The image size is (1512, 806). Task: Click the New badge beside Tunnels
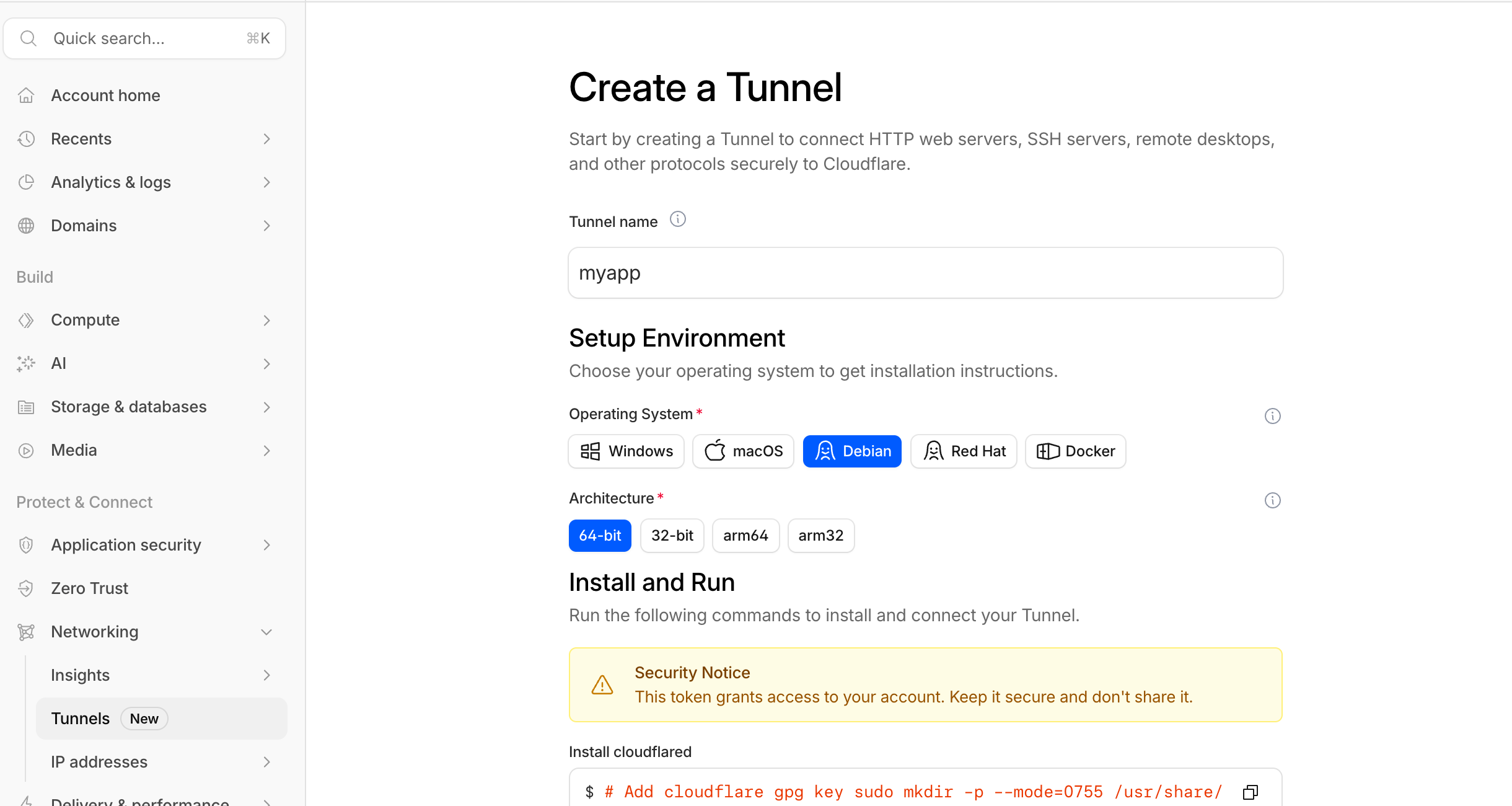[144, 719]
